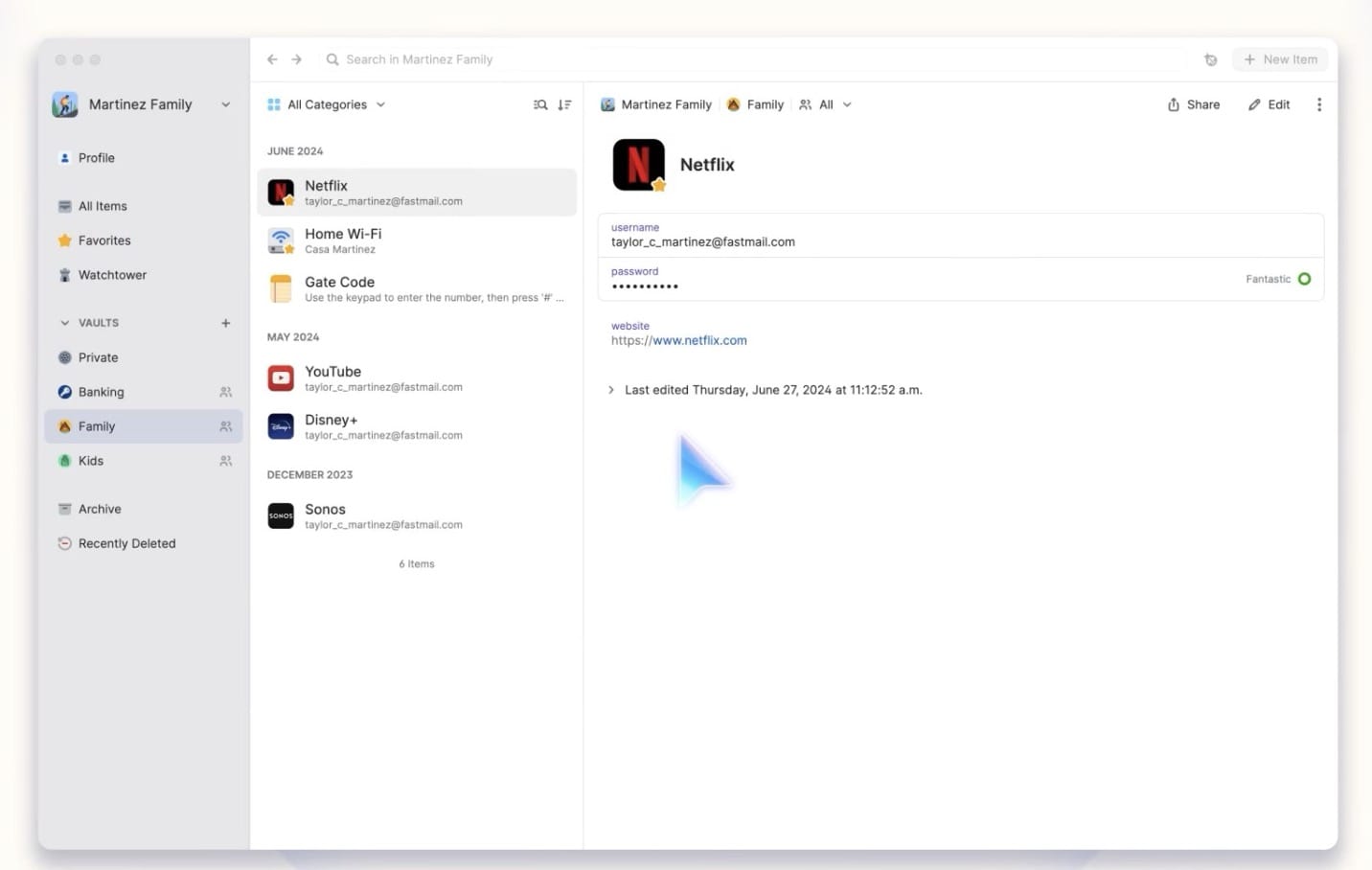Click the Family vault breadcrumb
Viewport: 1372px width, 870px height.
pos(755,104)
